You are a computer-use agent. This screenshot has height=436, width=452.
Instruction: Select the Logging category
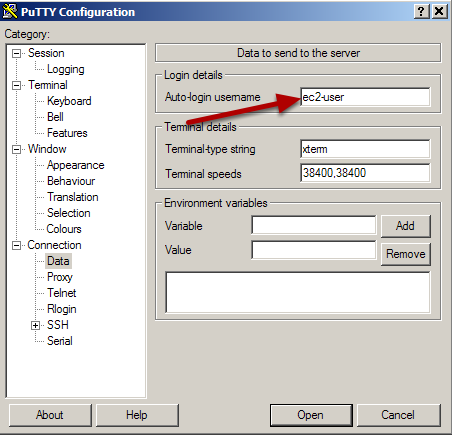(66, 69)
